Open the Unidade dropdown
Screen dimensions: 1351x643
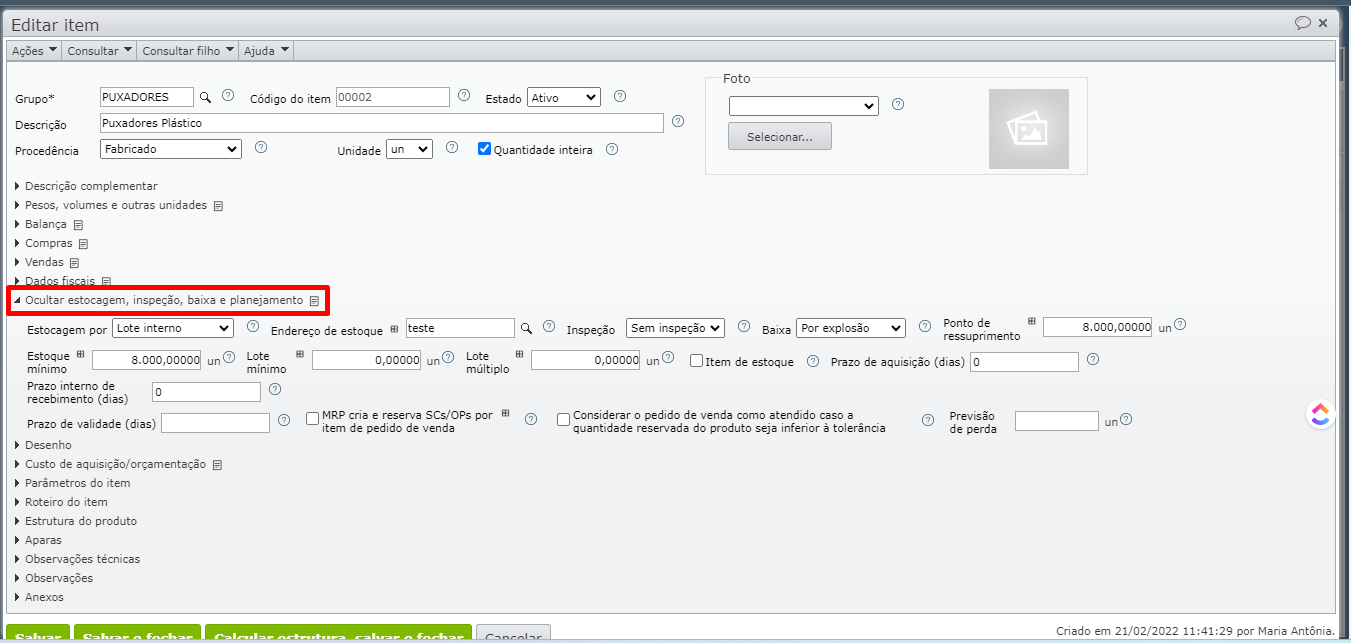pos(409,149)
